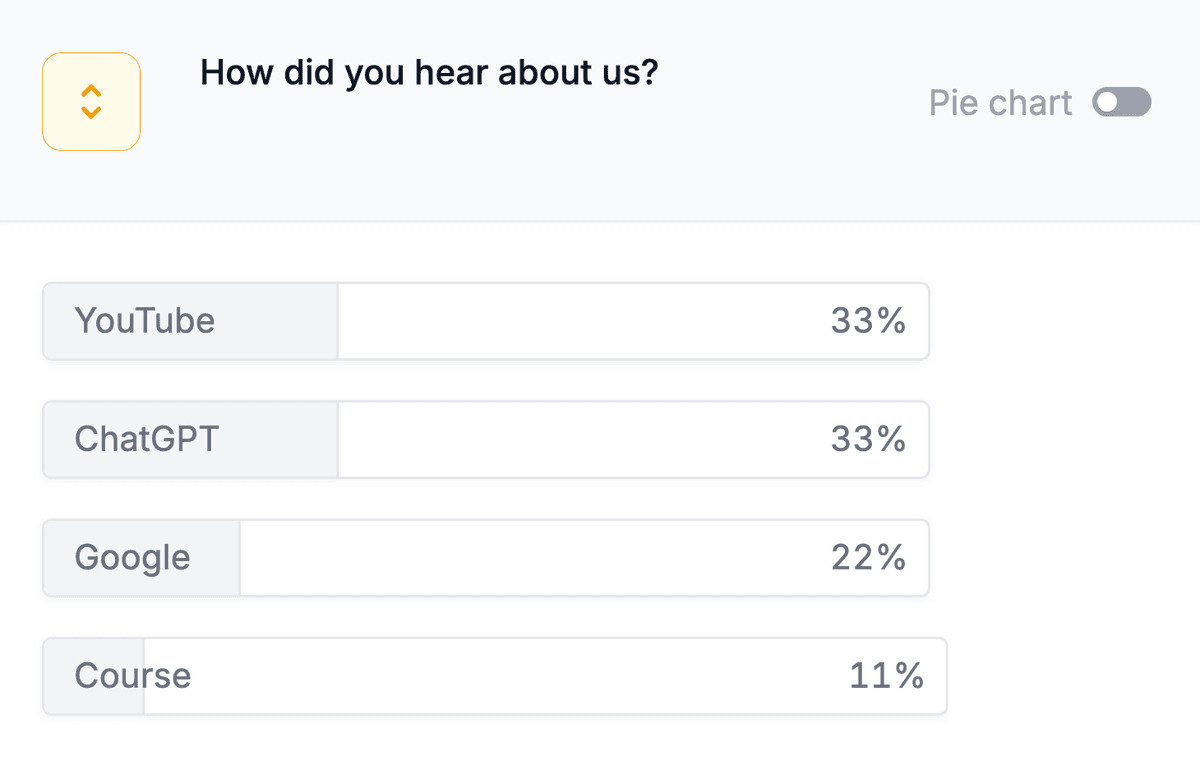The height and width of the screenshot is (764, 1200).
Task: Click the 33% value for ChatGPT
Action: click(868, 439)
